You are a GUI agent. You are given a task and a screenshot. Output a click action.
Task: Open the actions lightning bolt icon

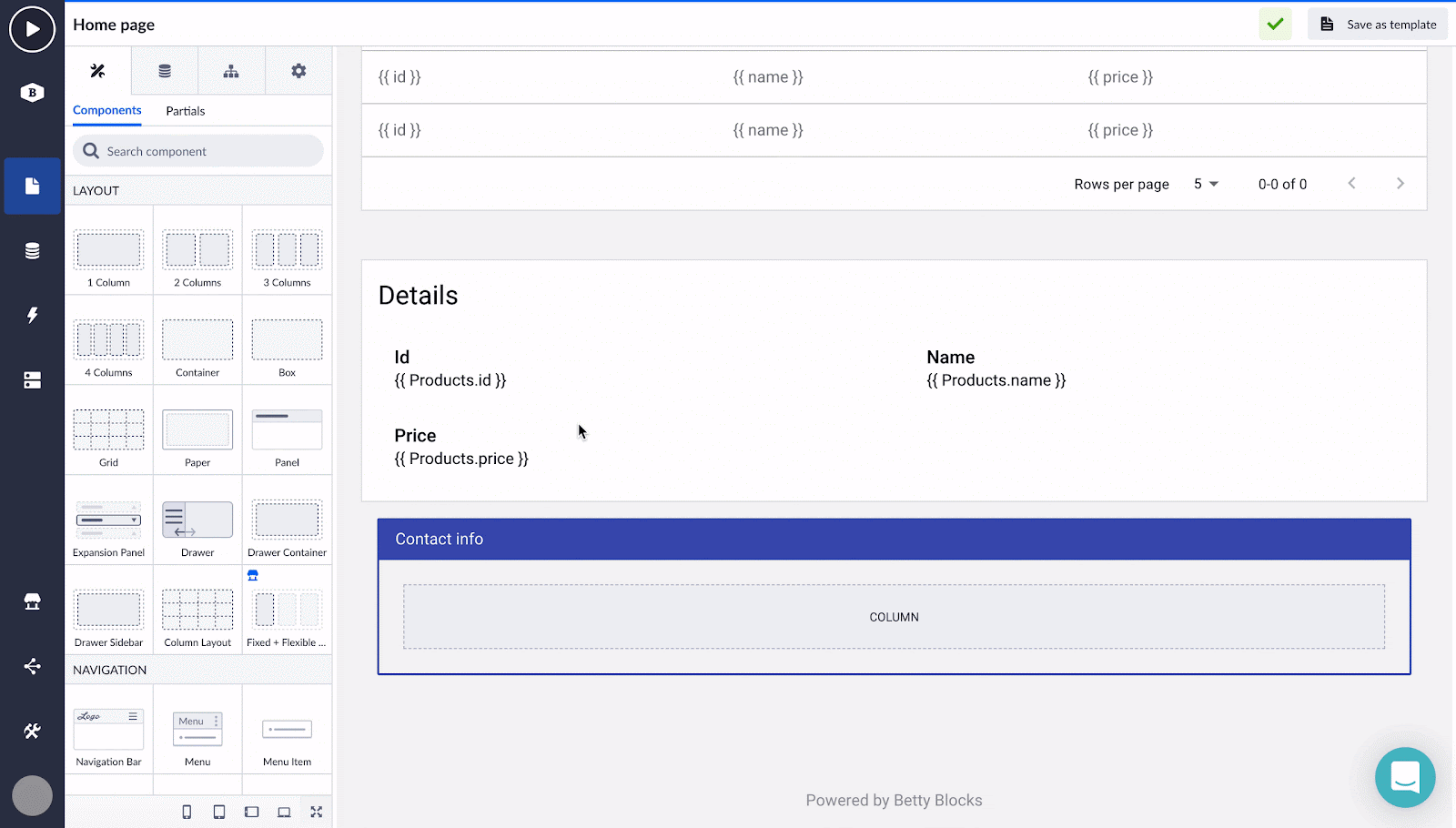(32, 315)
